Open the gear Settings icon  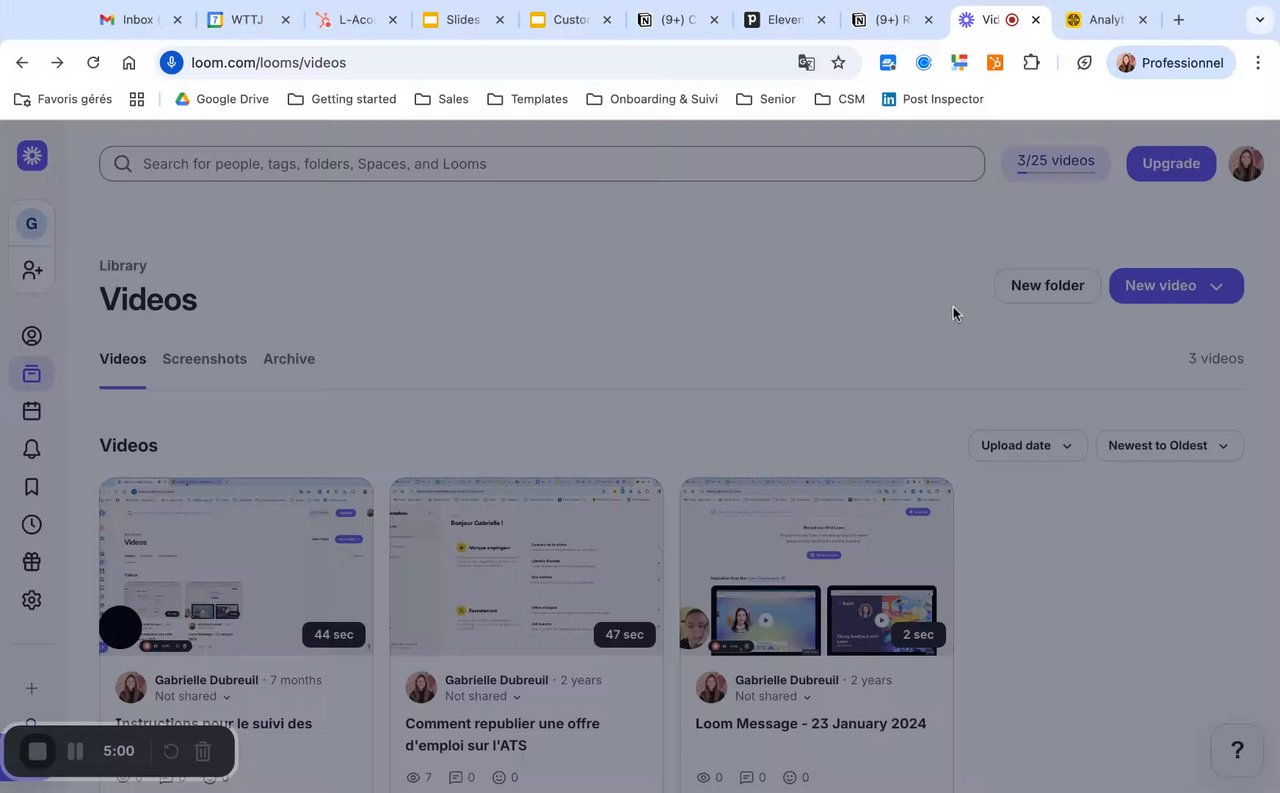click(32, 600)
